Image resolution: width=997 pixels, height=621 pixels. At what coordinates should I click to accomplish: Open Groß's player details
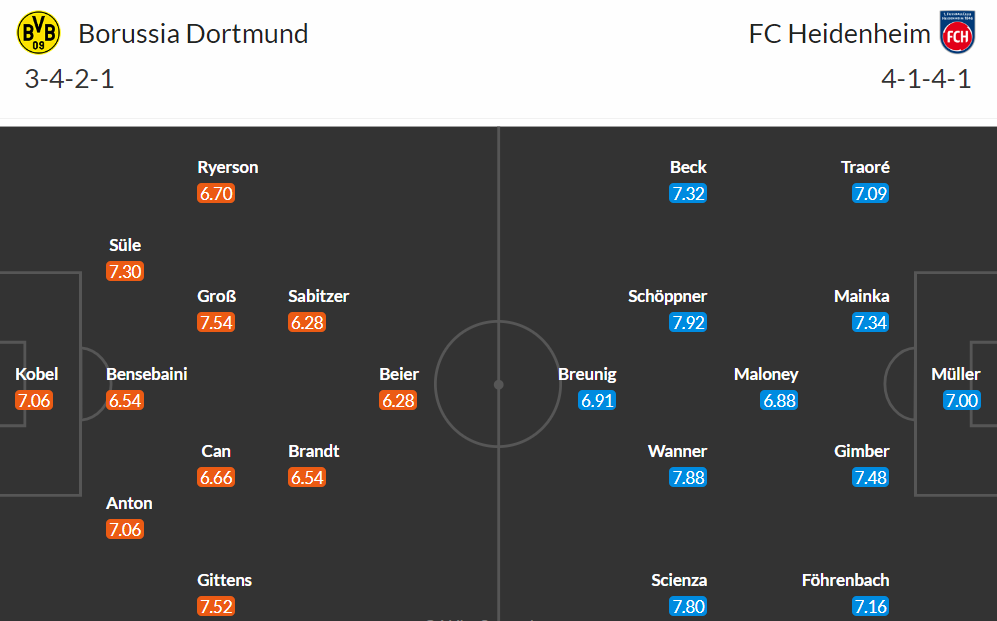(216, 296)
